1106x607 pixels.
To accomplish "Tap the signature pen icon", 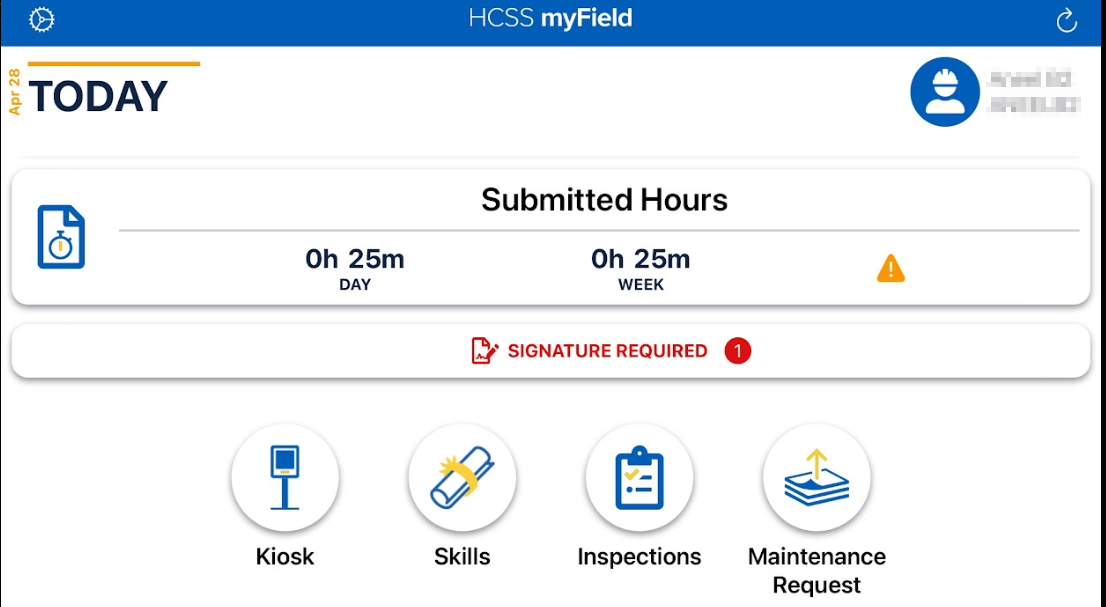I will pos(483,350).
